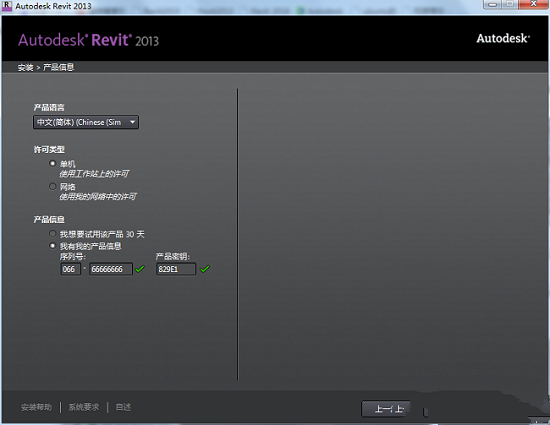Click the product key field 829E1

click(x=176, y=269)
